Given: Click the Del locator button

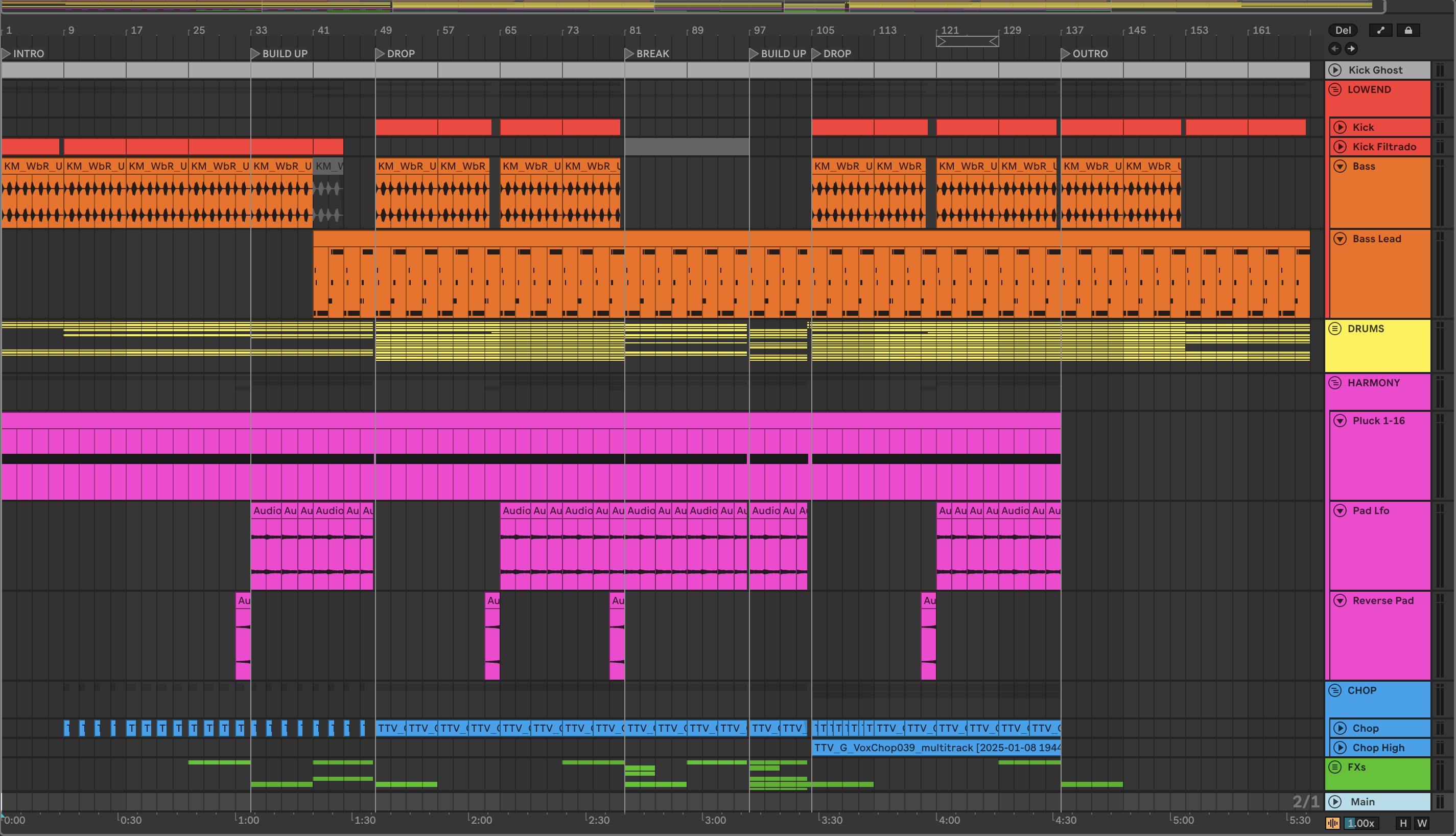Looking at the screenshot, I should (x=1344, y=31).
